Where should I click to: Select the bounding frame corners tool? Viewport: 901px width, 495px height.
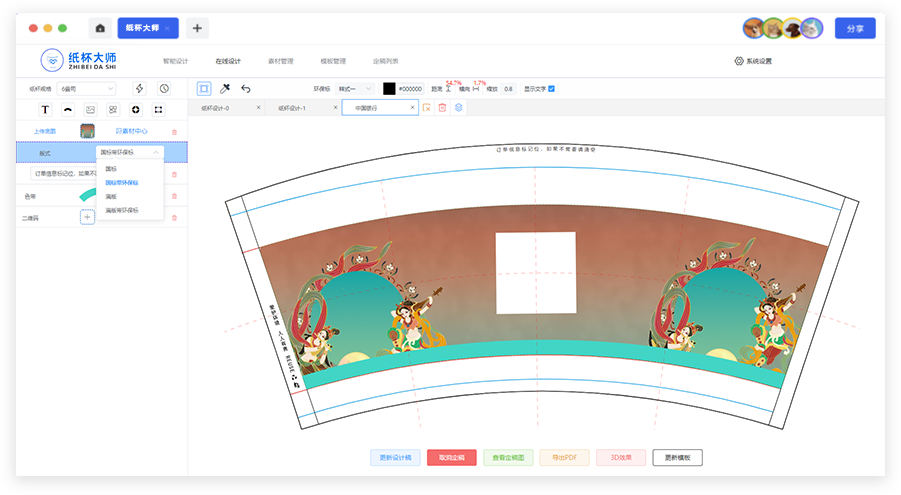[x=158, y=109]
